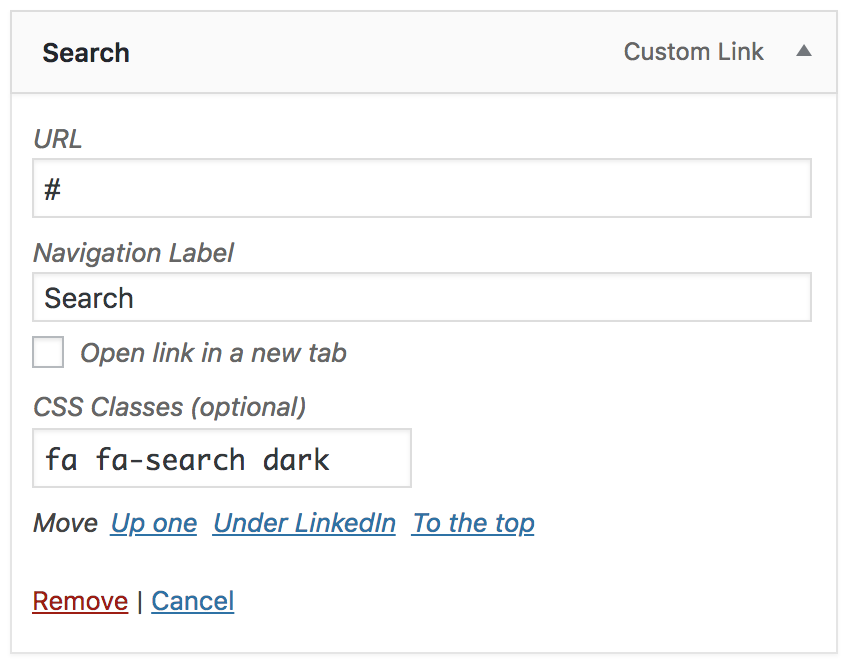
Task: Click the Navigation Label caption text
Action: [x=133, y=253]
